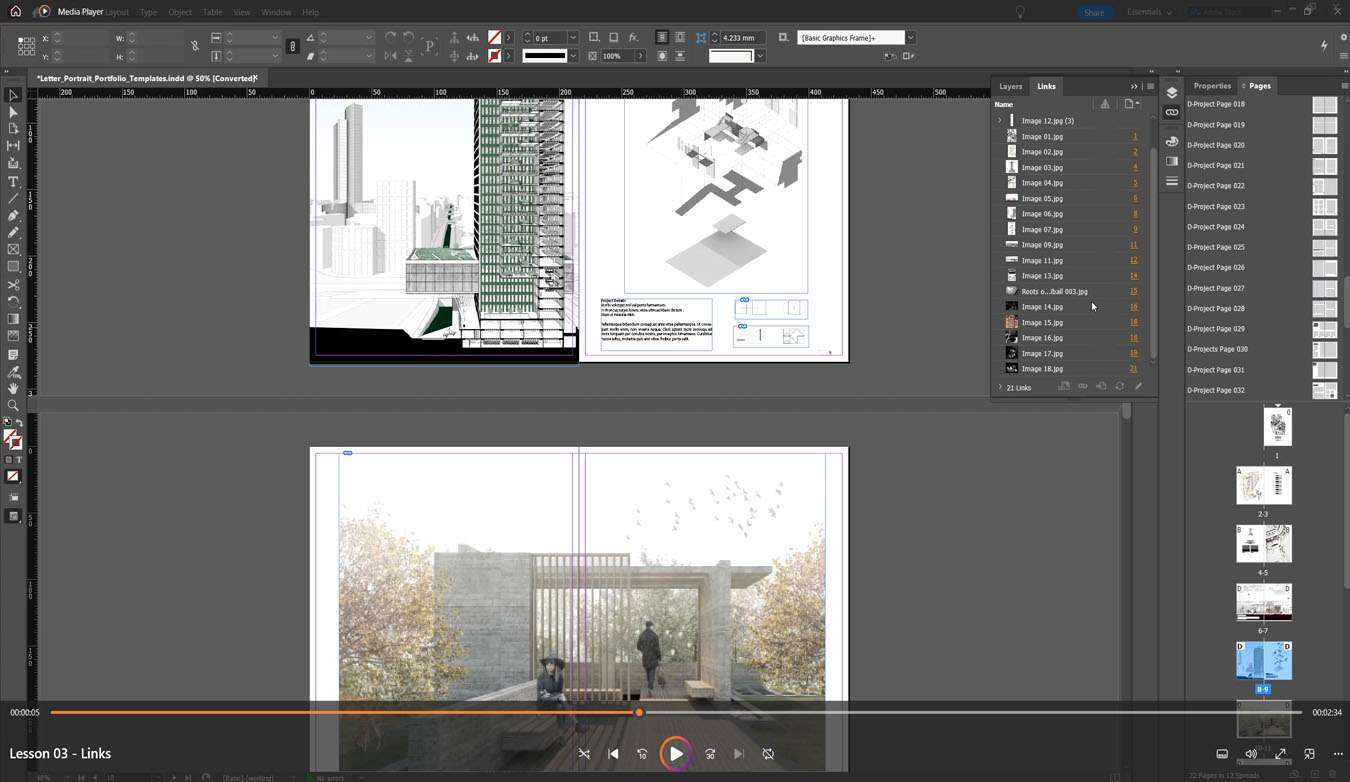Select the Direct Selection tool

point(13,112)
